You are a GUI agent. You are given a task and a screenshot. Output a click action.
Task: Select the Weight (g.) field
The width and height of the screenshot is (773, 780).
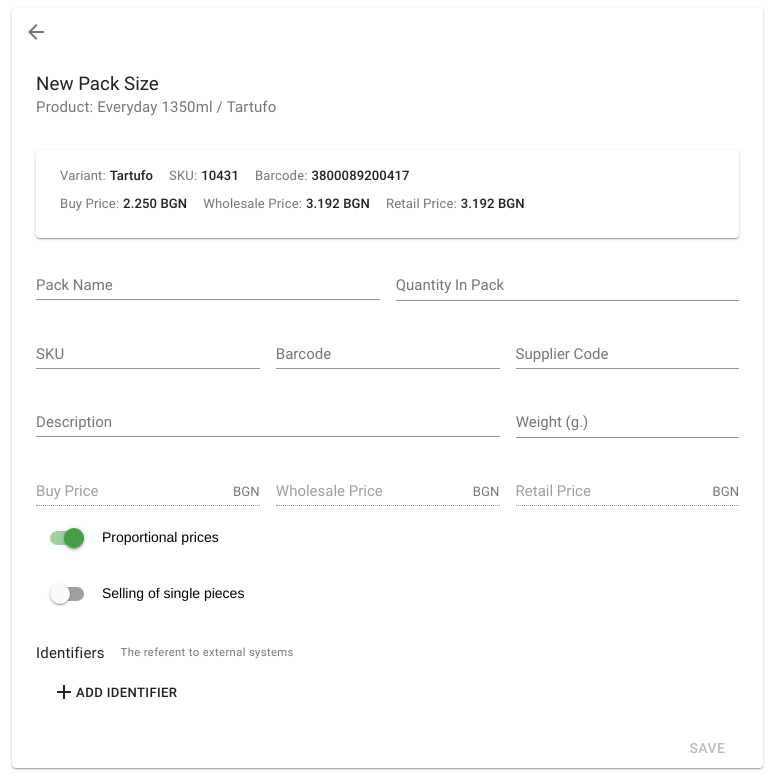[627, 423]
